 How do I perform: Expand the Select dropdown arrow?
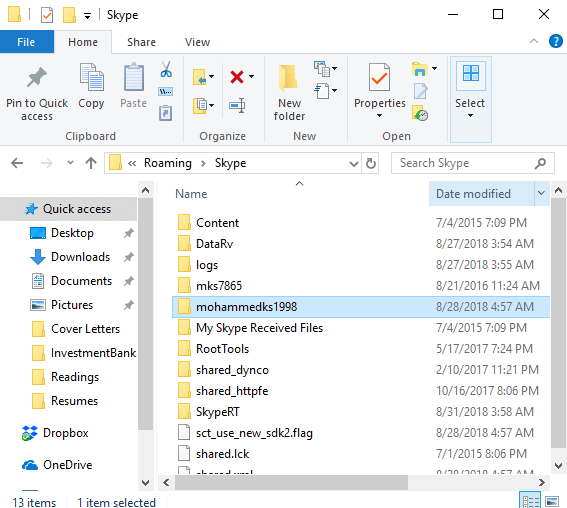470,116
